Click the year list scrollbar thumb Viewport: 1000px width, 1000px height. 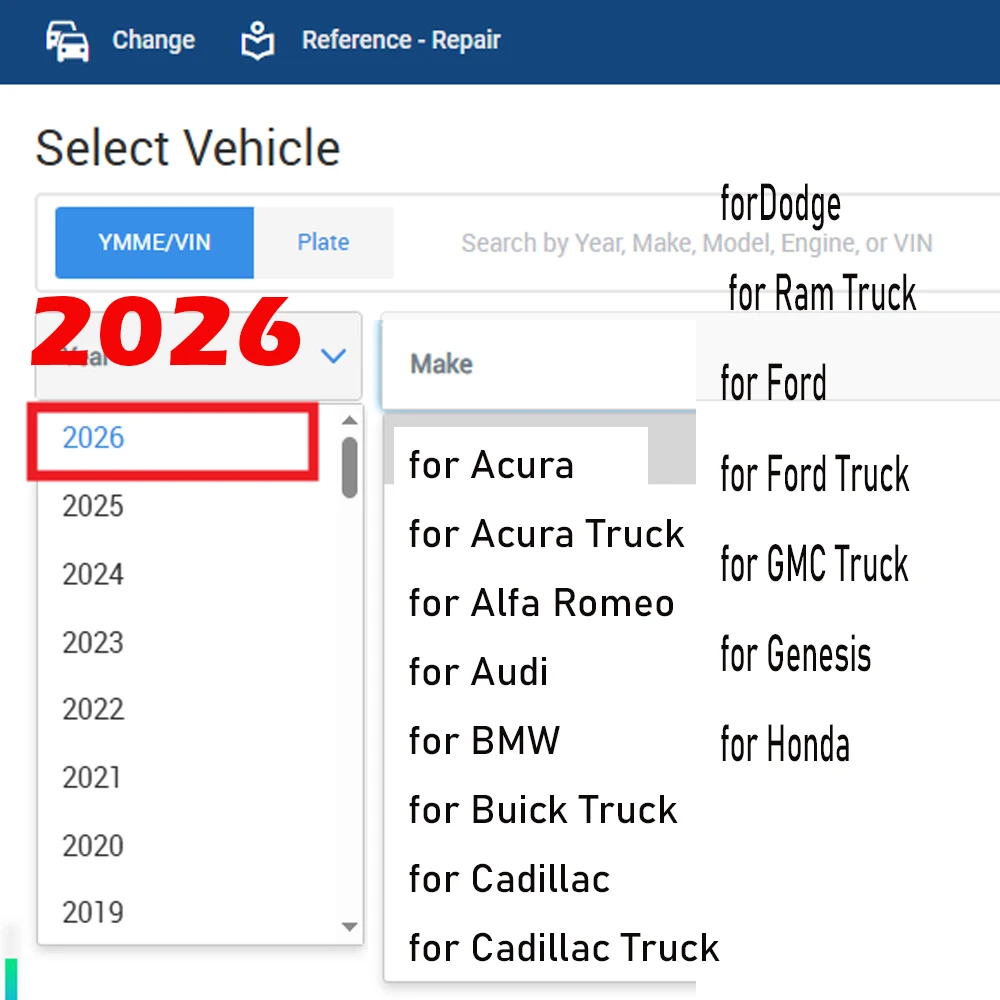coord(349,467)
